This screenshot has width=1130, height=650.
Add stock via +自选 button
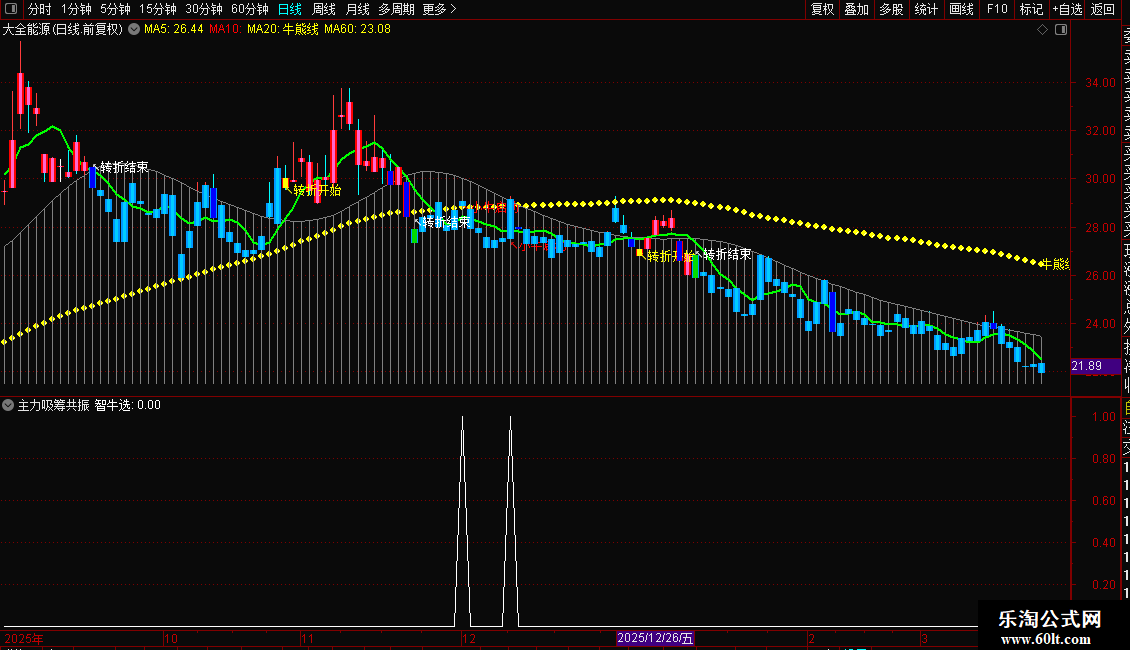[x=1067, y=9]
